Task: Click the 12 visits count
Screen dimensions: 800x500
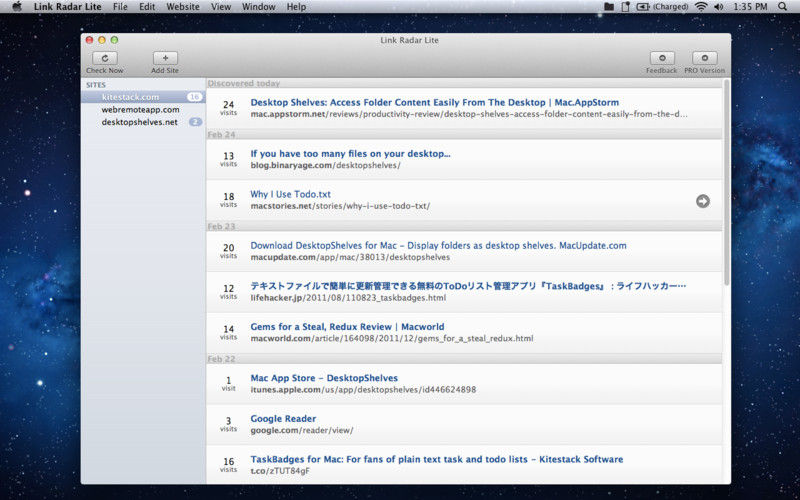Action: pyautogui.click(x=229, y=291)
